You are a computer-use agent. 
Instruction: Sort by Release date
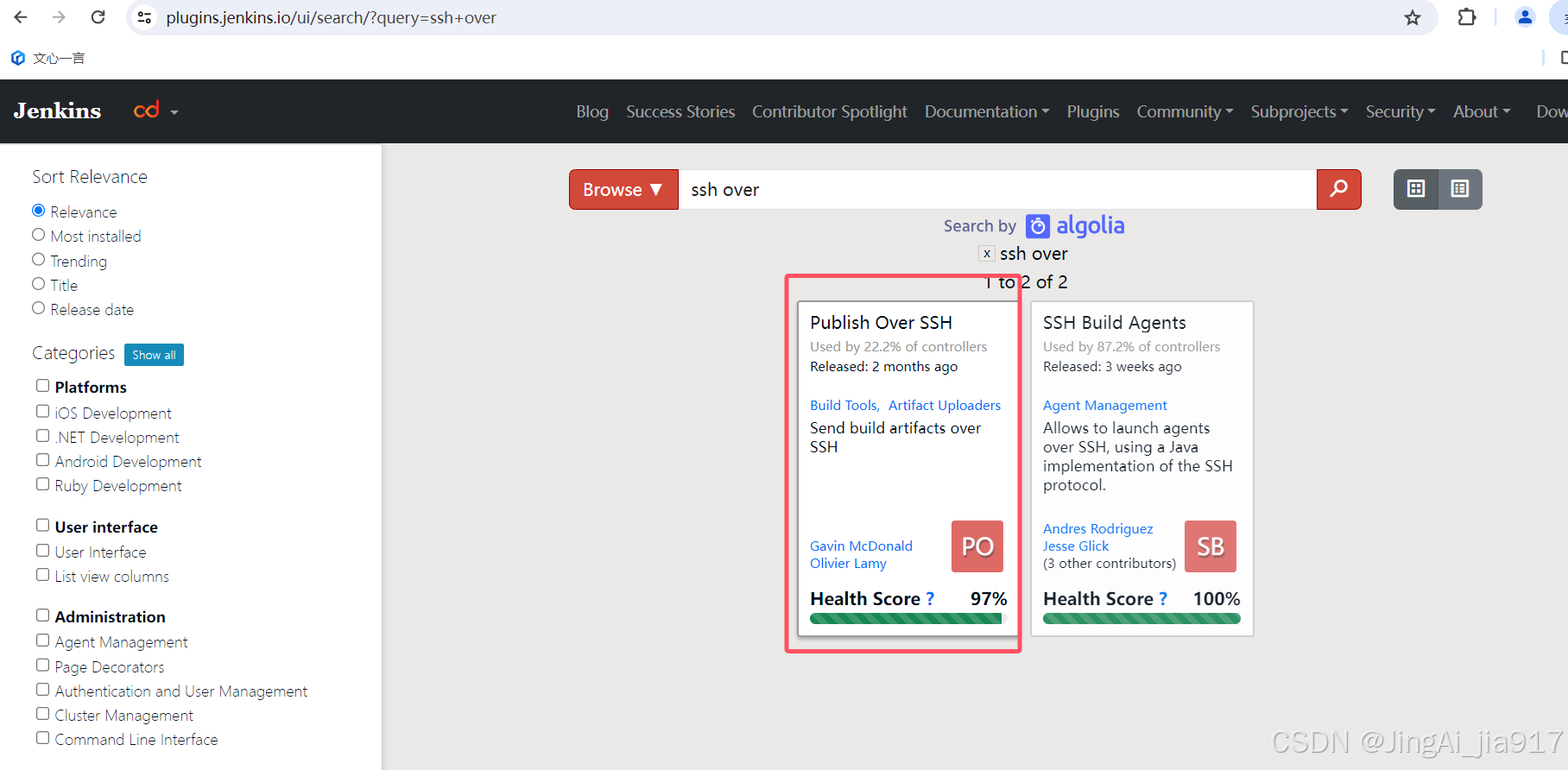[x=38, y=308]
